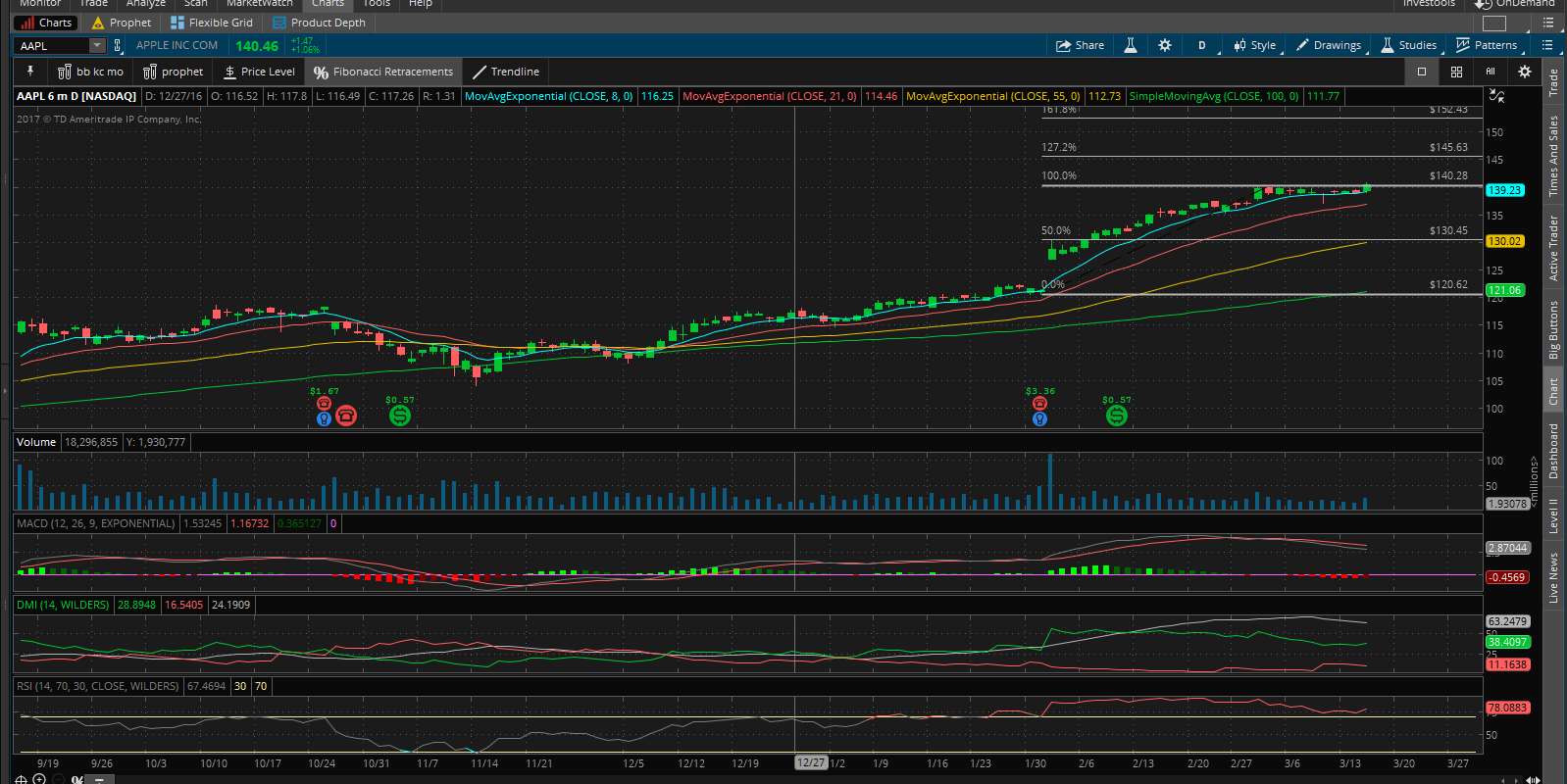This screenshot has width=1567, height=784.
Task: Open the MarketWatch main tab
Action: 259,4
